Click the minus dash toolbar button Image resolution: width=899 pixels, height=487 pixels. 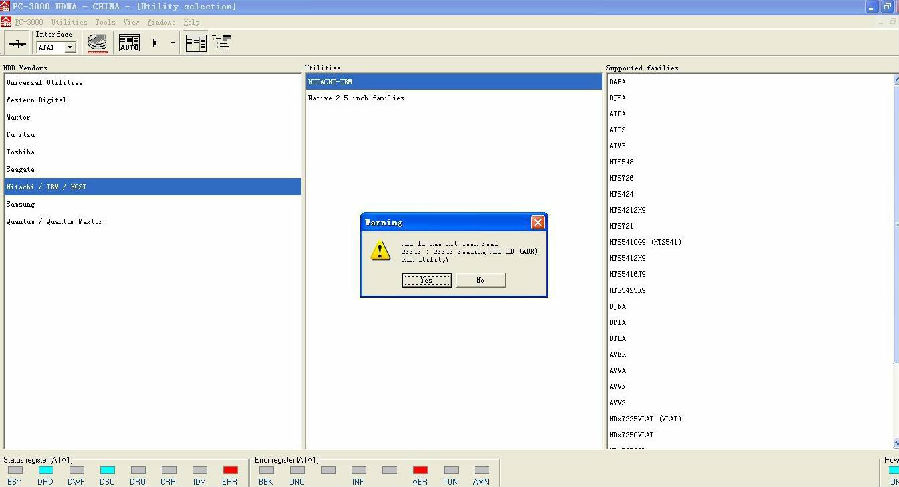(173, 43)
